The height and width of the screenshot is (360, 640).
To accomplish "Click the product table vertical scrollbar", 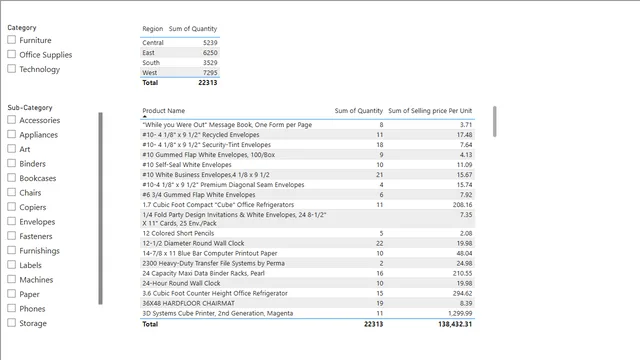I will tap(495, 121).
